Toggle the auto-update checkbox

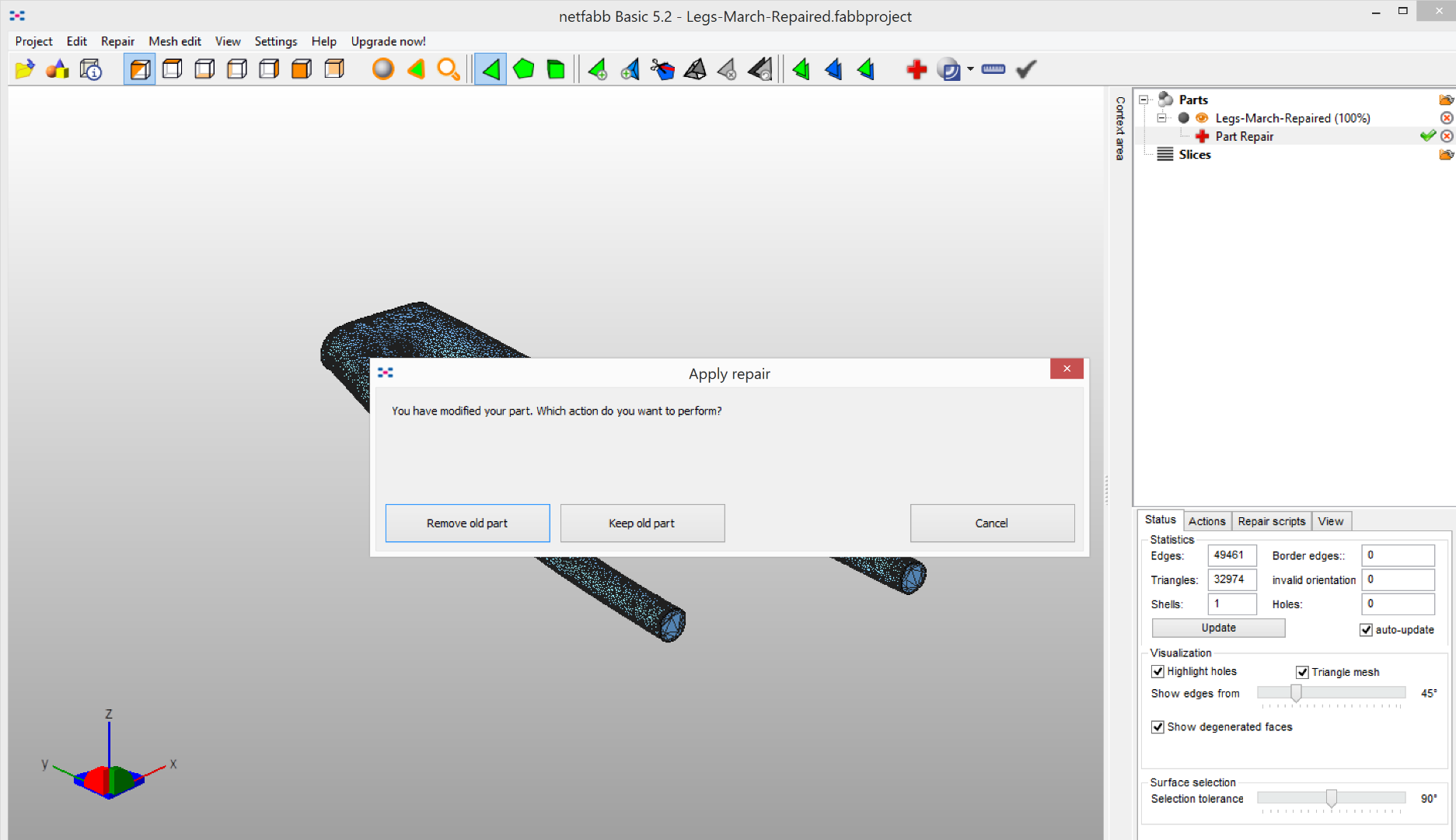point(1366,630)
